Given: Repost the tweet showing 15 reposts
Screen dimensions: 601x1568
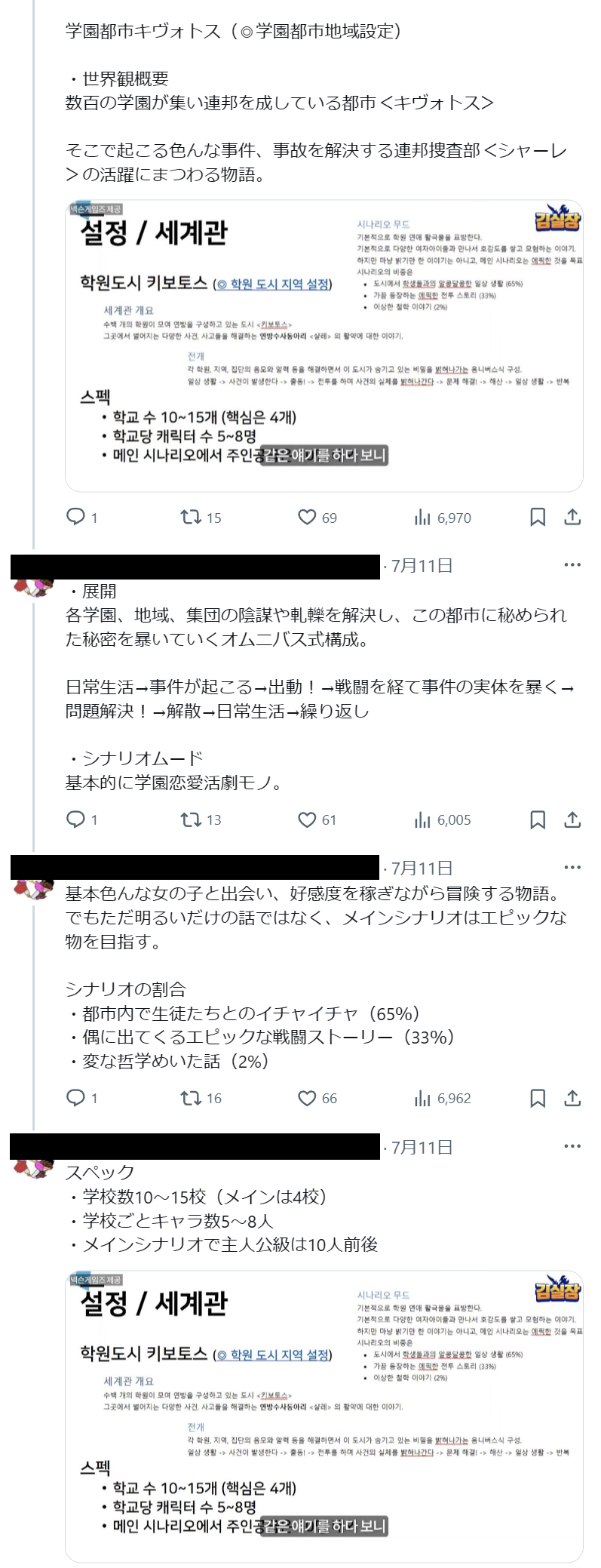Looking at the screenshot, I should [191, 517].
